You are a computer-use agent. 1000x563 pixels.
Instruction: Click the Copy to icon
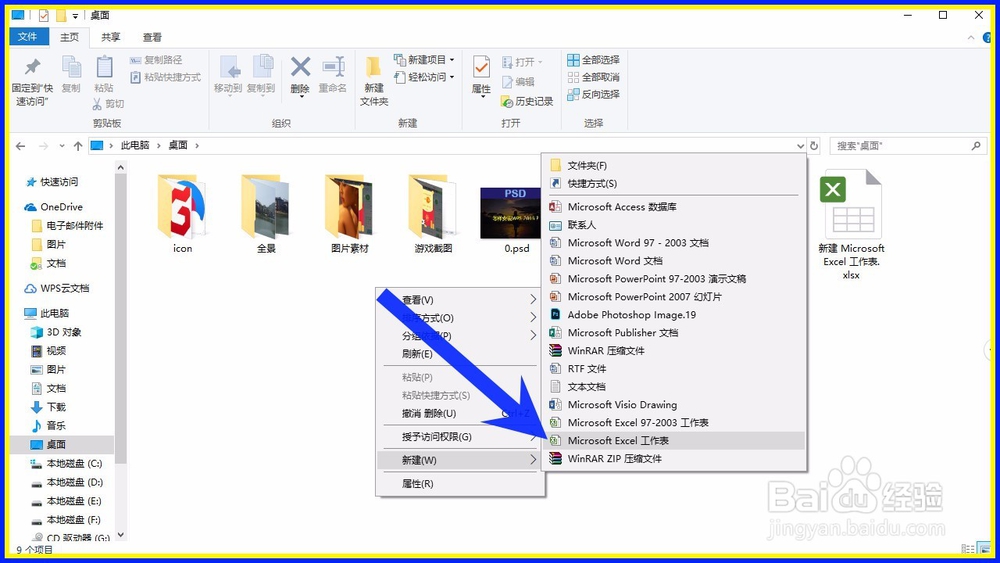(262, 68)
